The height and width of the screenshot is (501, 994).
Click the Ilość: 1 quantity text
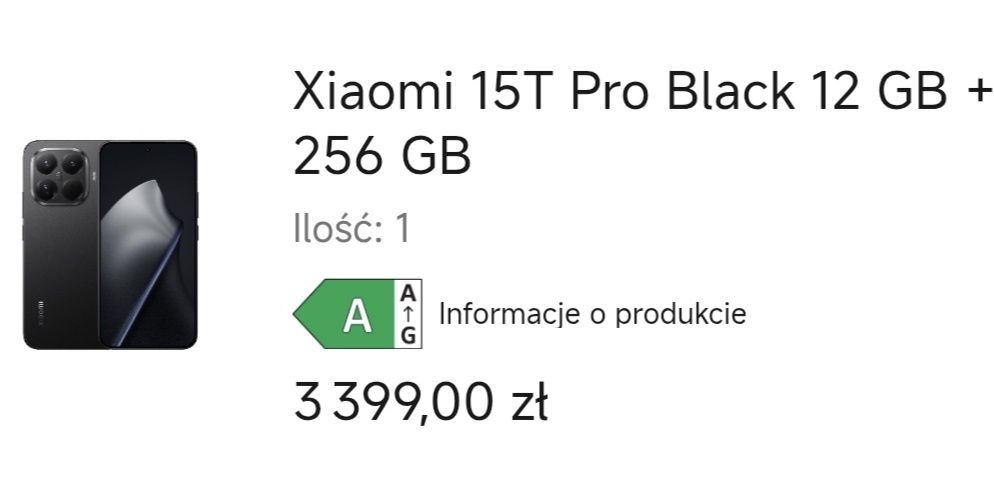[x=351, y=229]
